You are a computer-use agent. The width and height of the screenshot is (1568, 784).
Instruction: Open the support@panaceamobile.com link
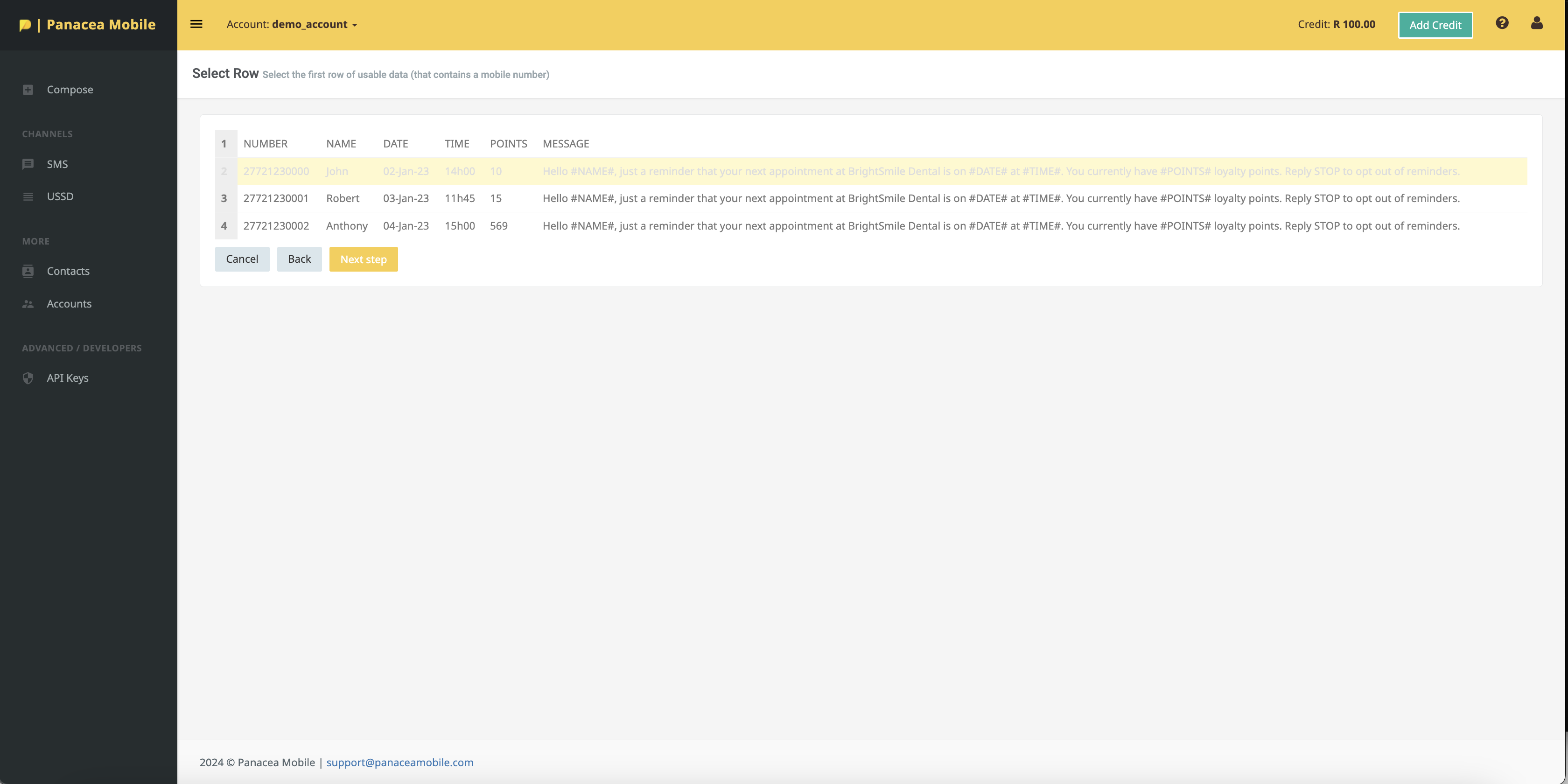click(399, 762)
